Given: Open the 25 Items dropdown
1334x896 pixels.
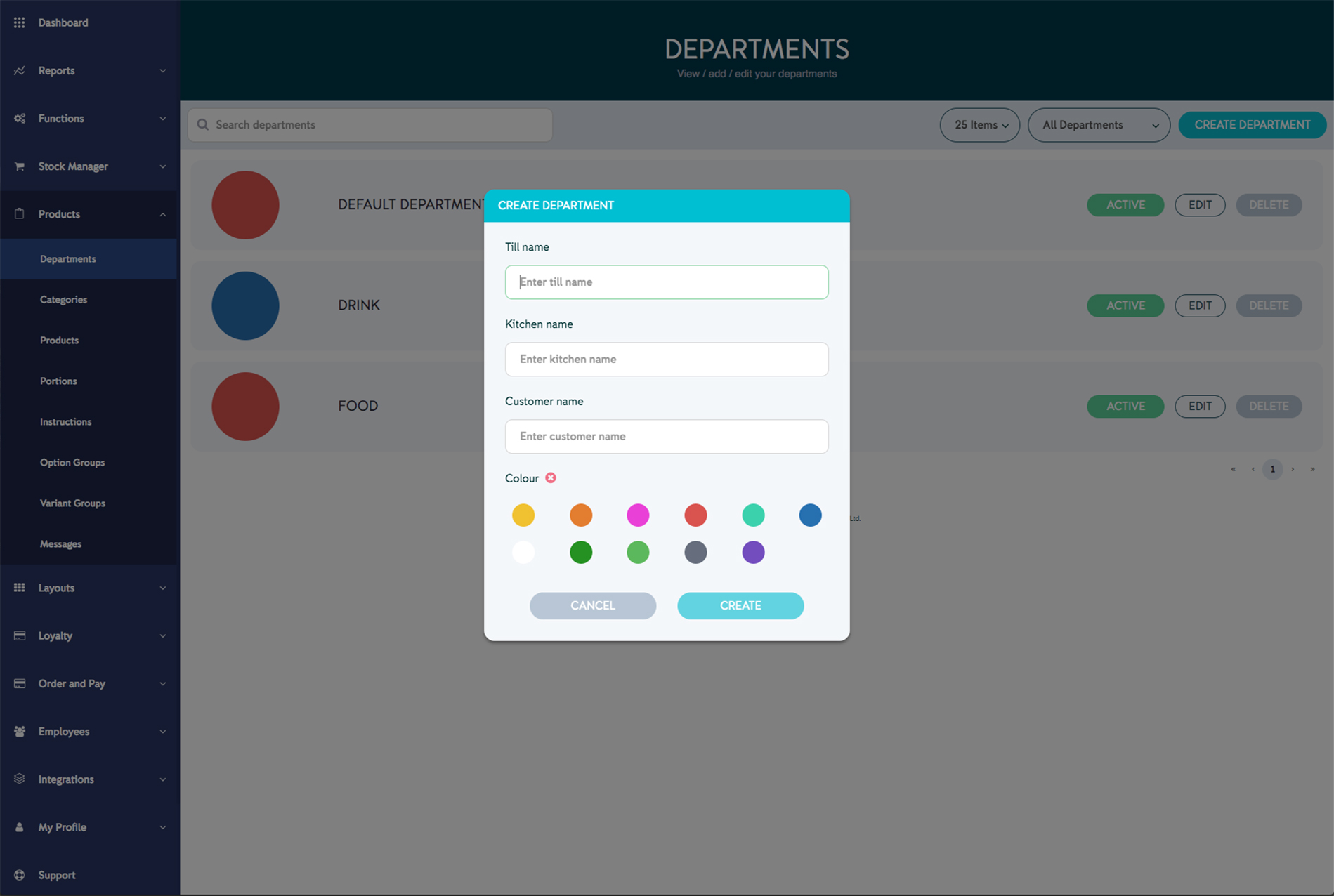Looking at the screenshot, I should [980, 125].
